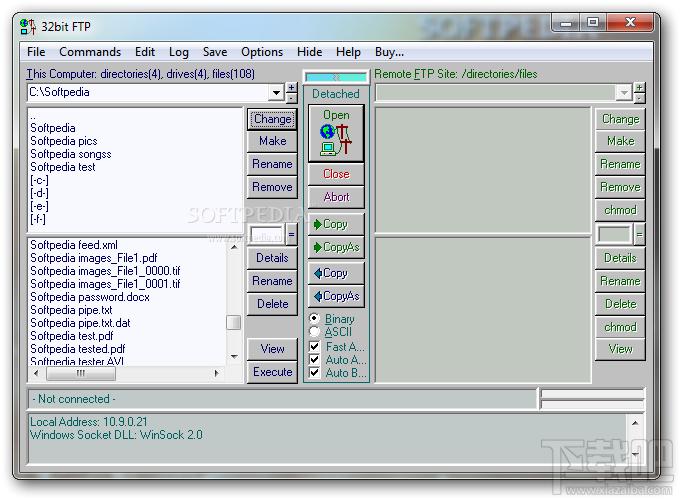Click local file Details button
681x500 pixels.
click(272, 258)
